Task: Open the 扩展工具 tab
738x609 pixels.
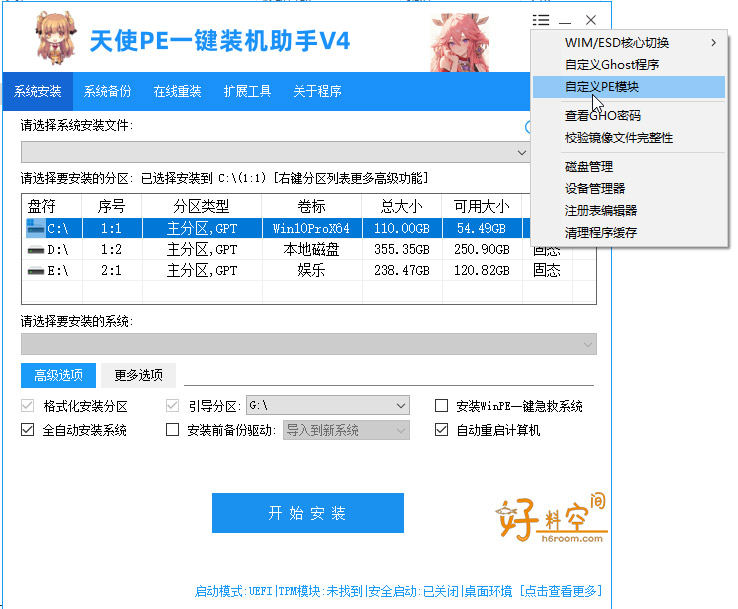Action: (247, 91)
